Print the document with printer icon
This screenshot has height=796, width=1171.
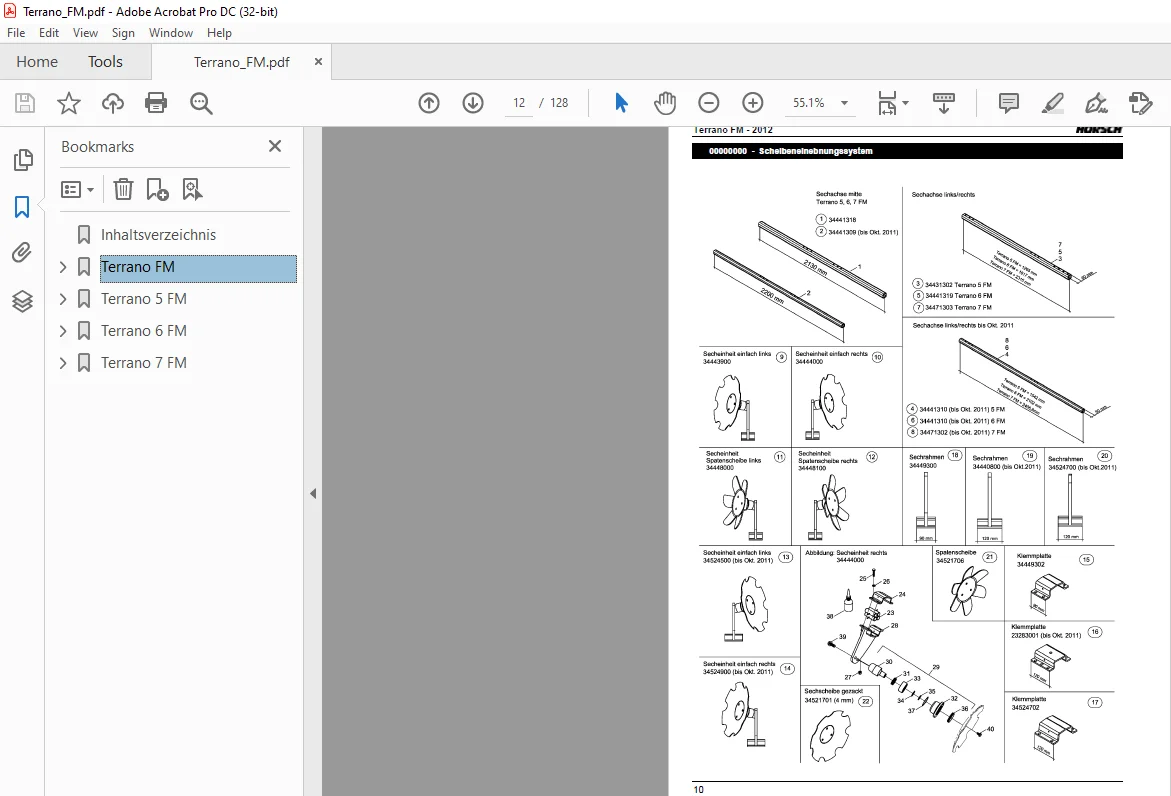156,103
